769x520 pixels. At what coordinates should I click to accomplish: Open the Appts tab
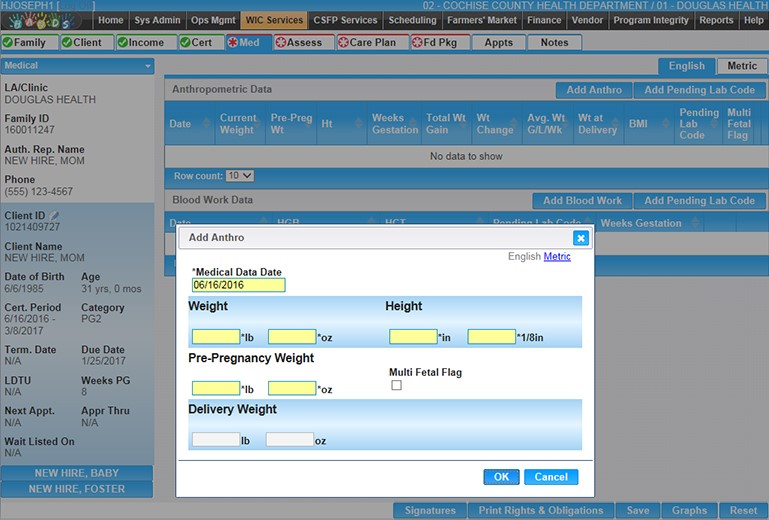click(498, 42)
